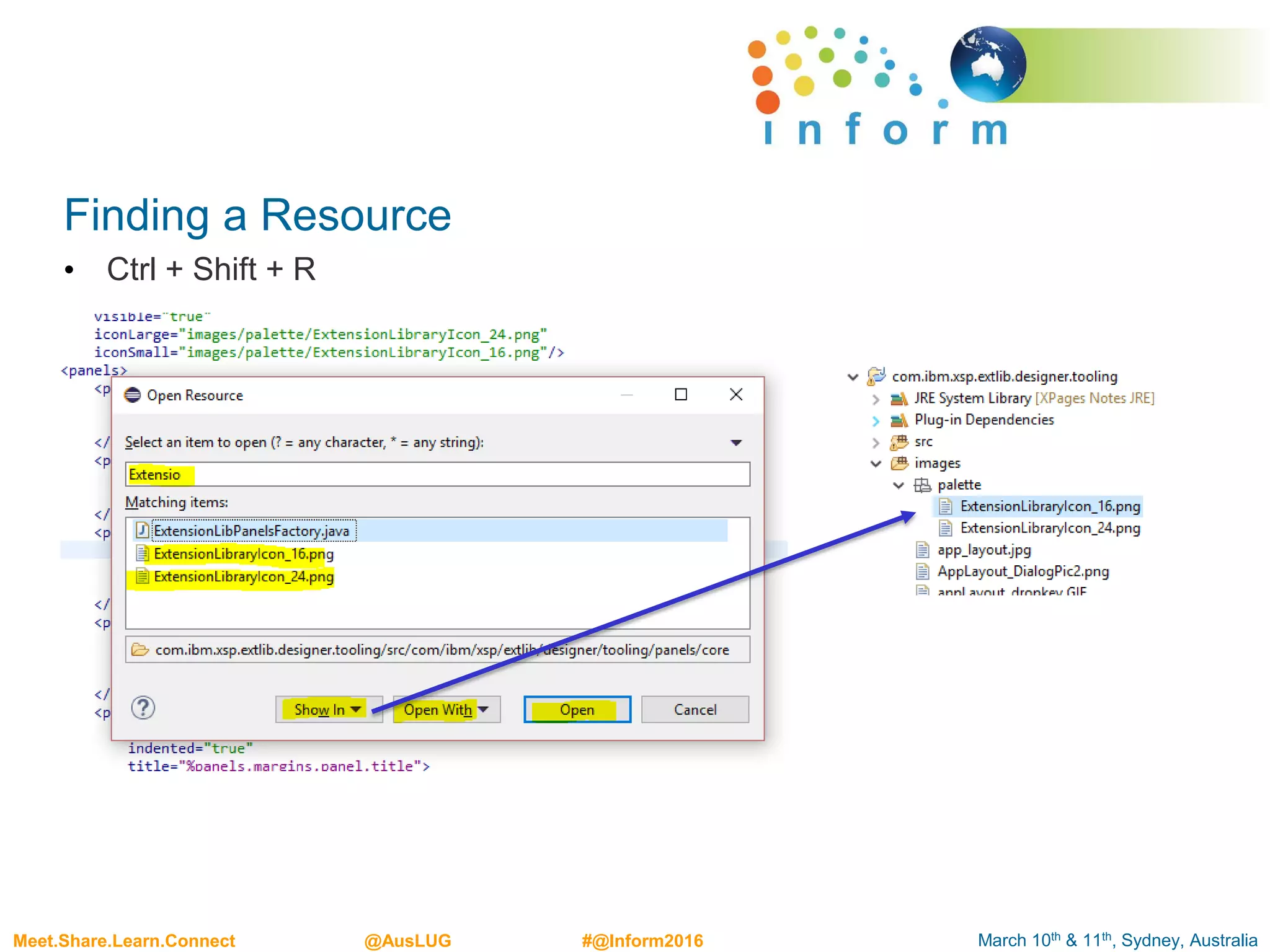1270x952 pixels.
Task: Open the Open With dropdown arrow
Action: click(484, 710)
